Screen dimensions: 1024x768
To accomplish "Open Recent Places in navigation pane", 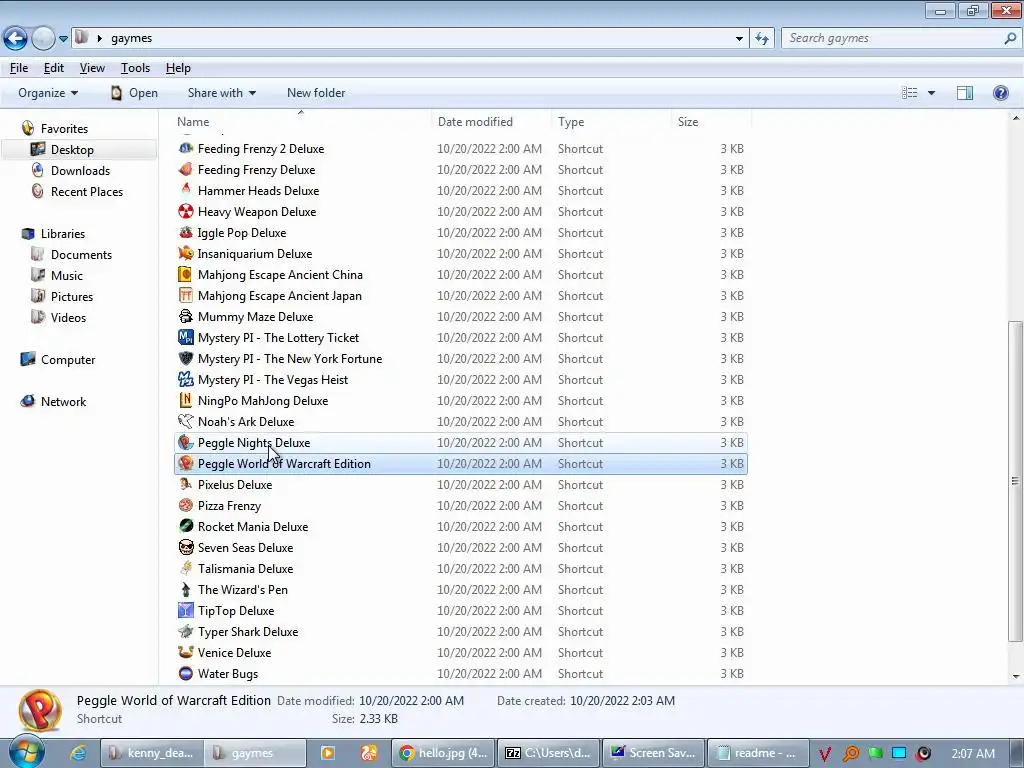I will (x=87, y=191).
